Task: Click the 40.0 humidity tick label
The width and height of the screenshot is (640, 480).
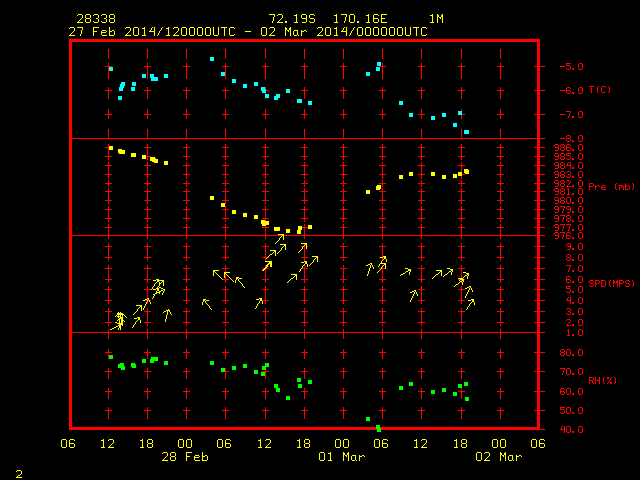Action: coord(571,429)
